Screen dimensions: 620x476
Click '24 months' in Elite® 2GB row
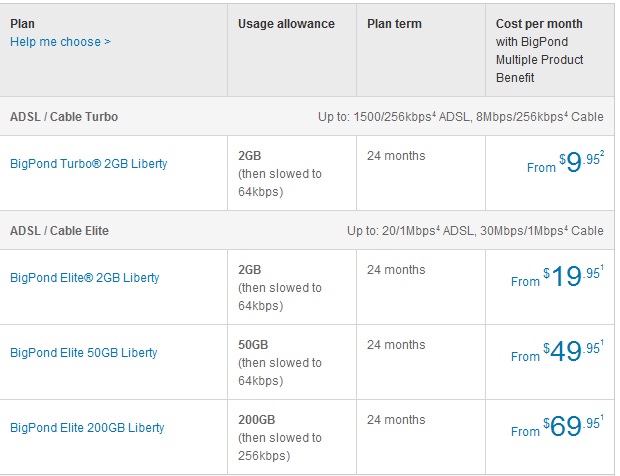click(x=396, y=270)
